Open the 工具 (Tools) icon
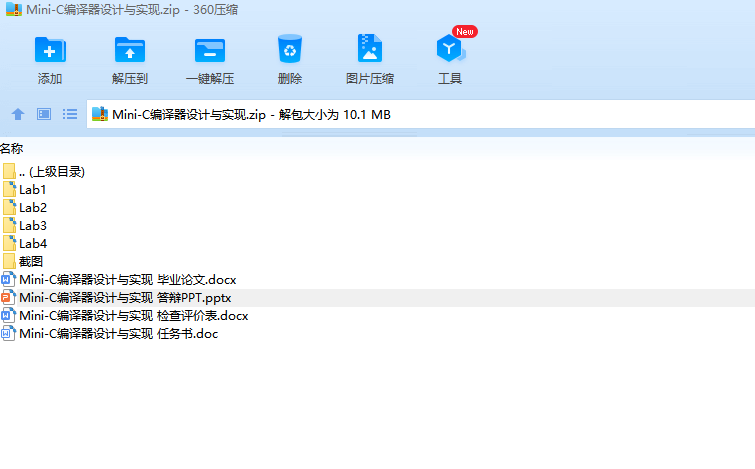 [x=451, y=48]
